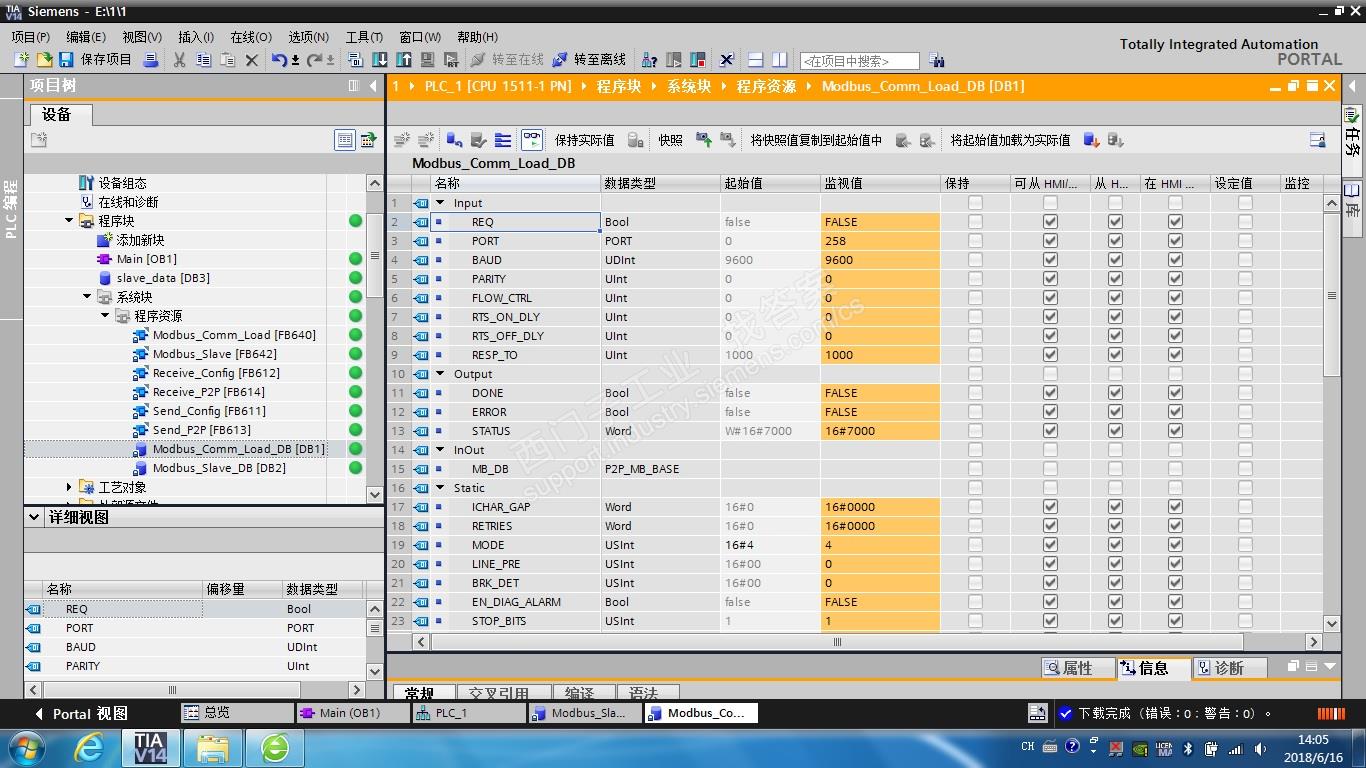Split editor space vertically

780,60
